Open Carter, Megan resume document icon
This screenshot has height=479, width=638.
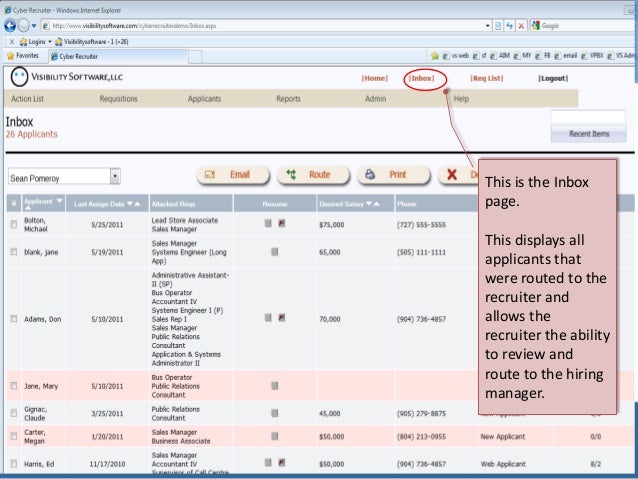275,436
